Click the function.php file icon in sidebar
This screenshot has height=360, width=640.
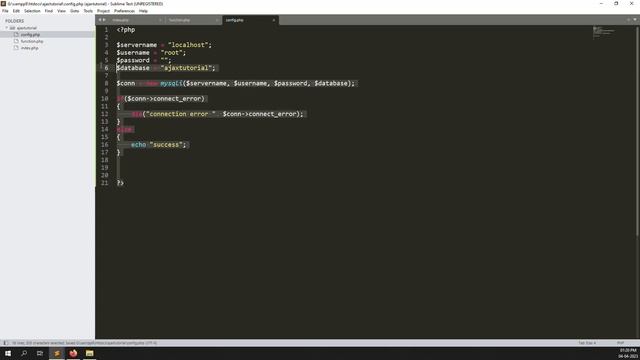click(16, 41)
